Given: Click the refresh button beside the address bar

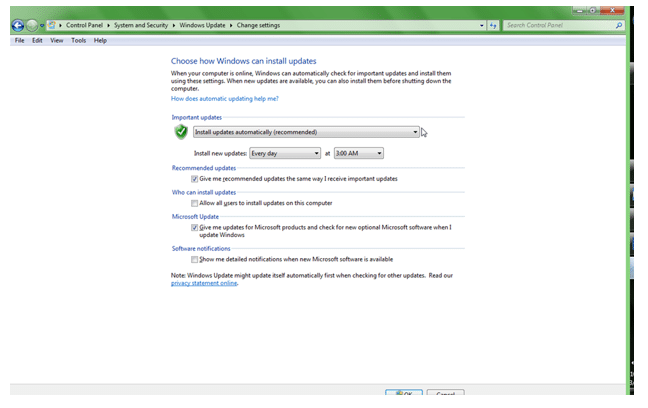Looking at the screenshot, I should coord(493,26).
